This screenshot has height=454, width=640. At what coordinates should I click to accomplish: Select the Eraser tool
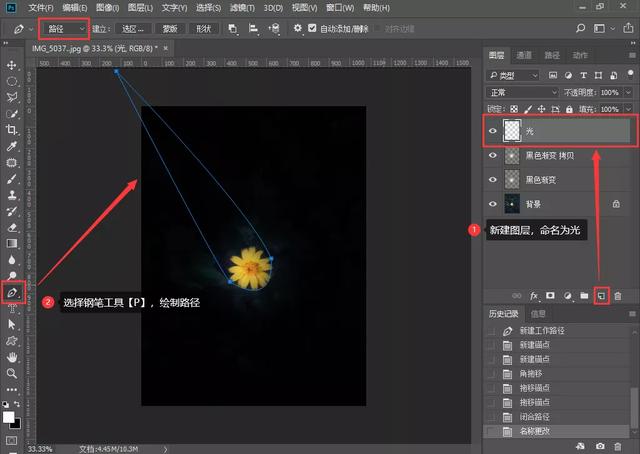coord(11,227)
